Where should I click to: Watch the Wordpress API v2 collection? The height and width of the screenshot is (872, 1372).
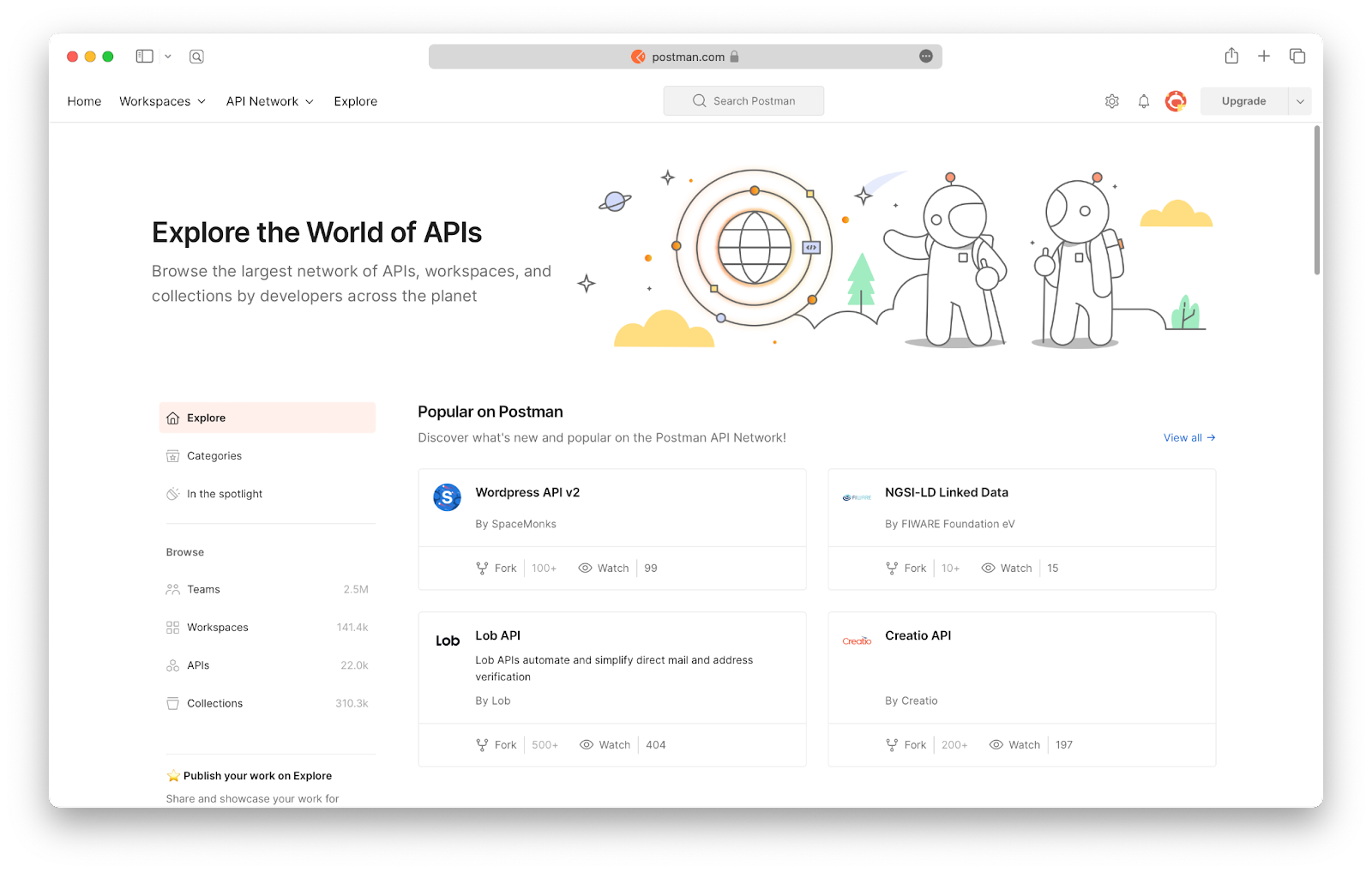[604, 568]
